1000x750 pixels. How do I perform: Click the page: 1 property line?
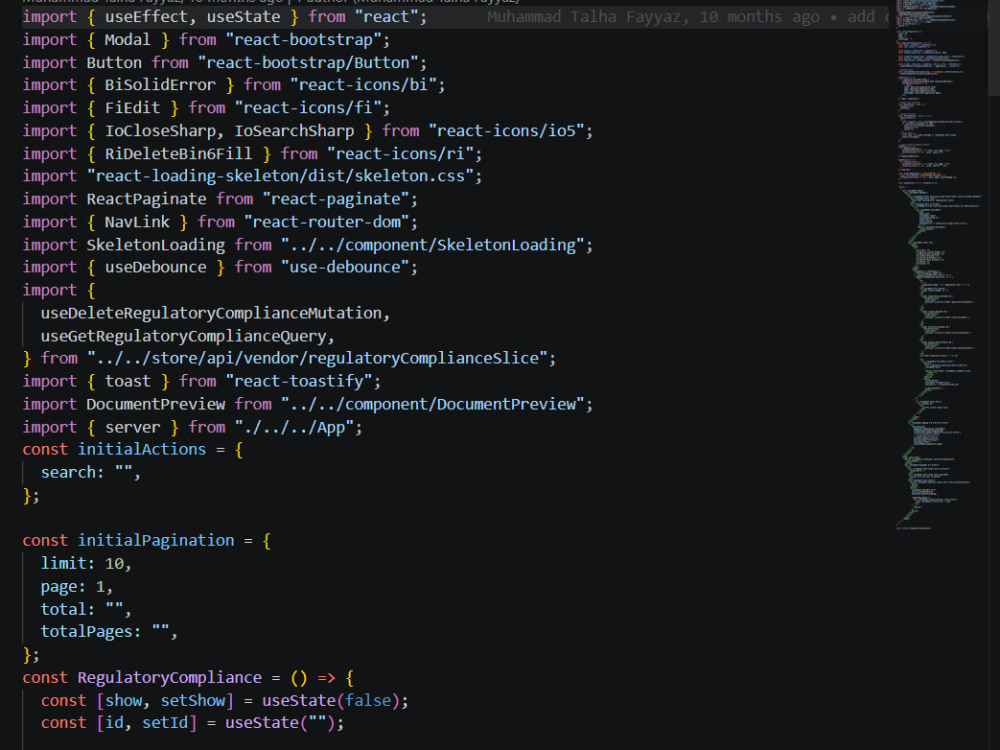pos(77,587)
